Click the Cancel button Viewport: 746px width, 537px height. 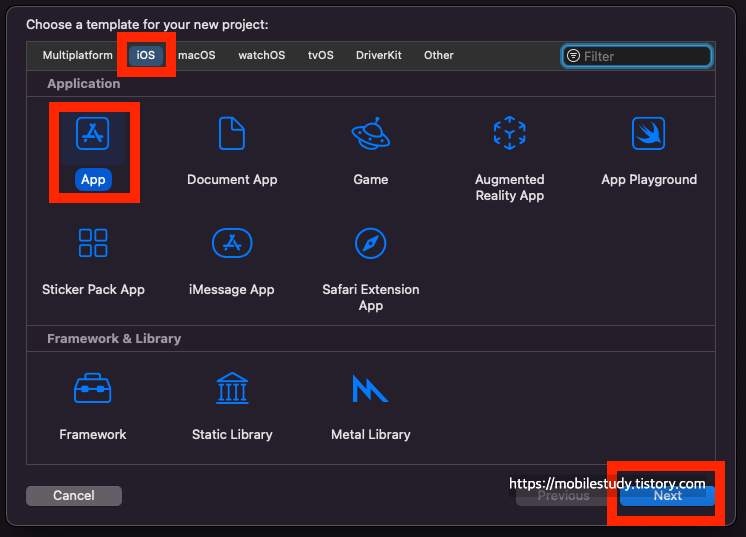[x=74, y=496]
